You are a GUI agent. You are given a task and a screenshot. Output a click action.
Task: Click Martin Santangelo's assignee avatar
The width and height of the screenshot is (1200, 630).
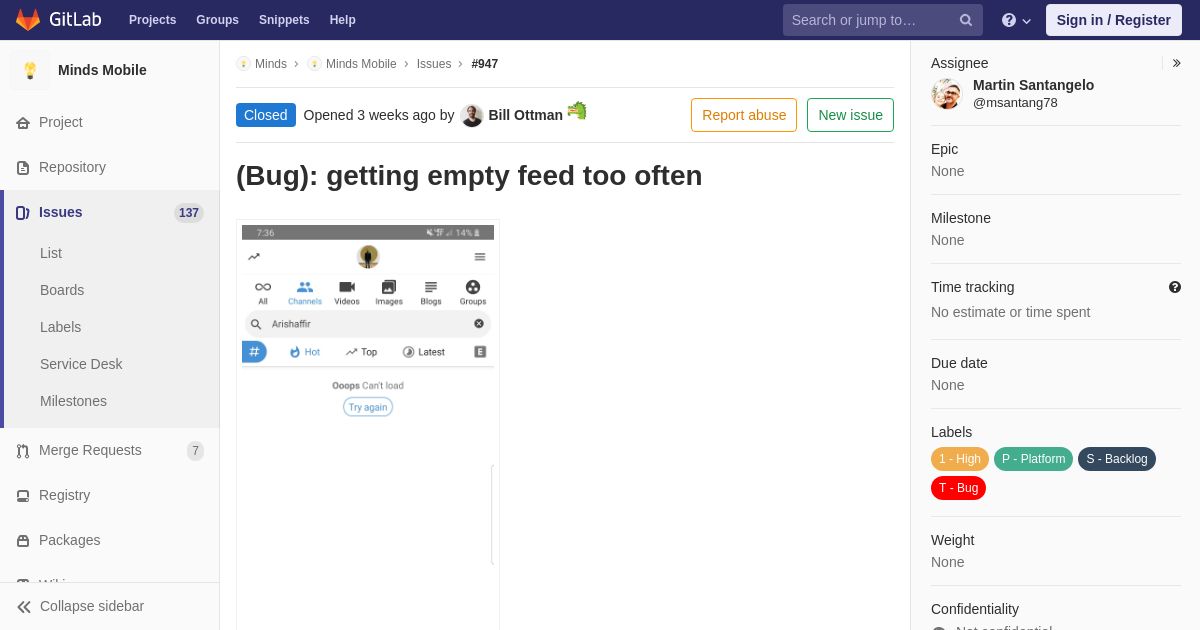point(946,94)
